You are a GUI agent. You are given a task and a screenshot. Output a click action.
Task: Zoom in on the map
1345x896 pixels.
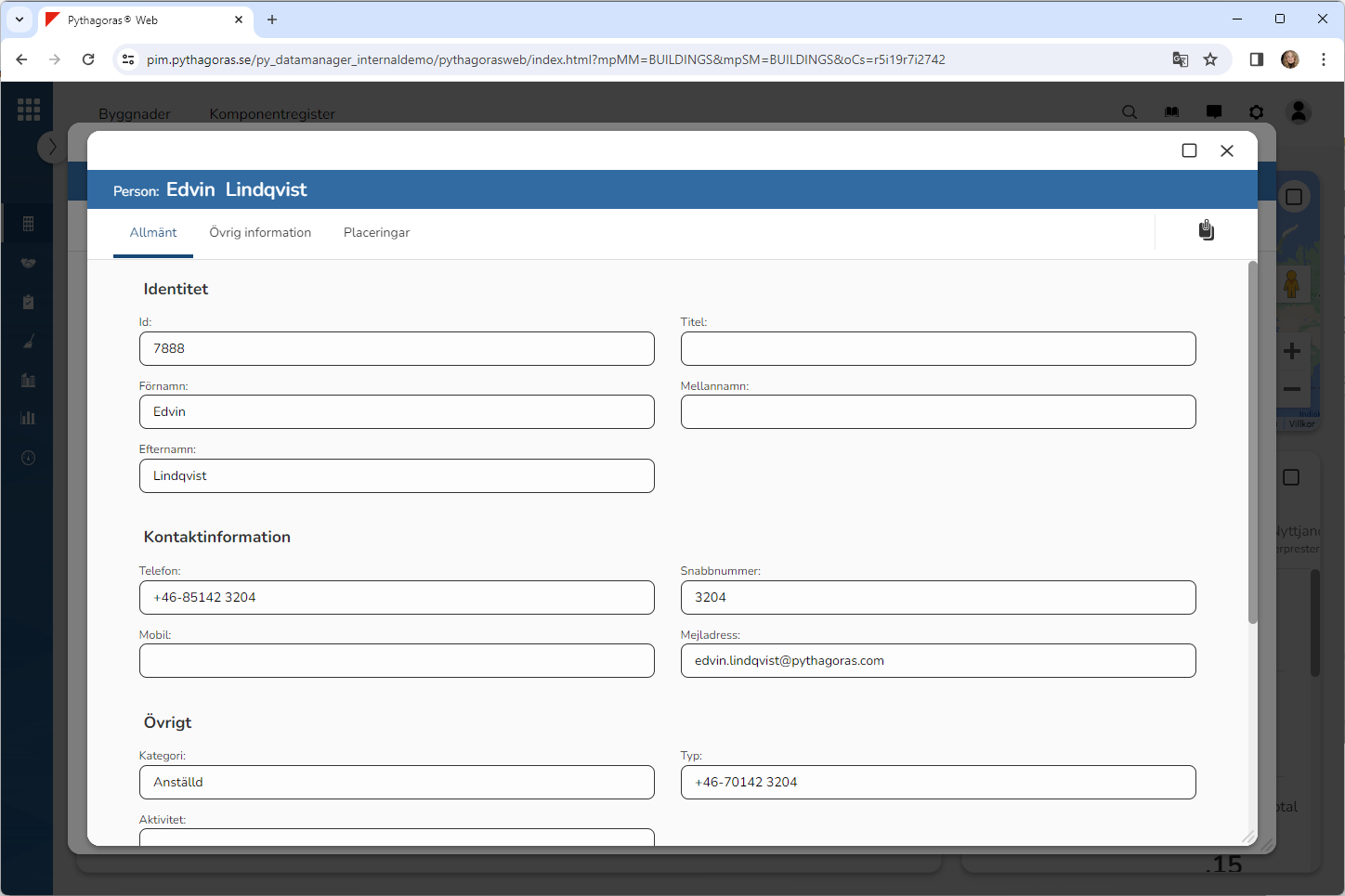point(1291,351)
